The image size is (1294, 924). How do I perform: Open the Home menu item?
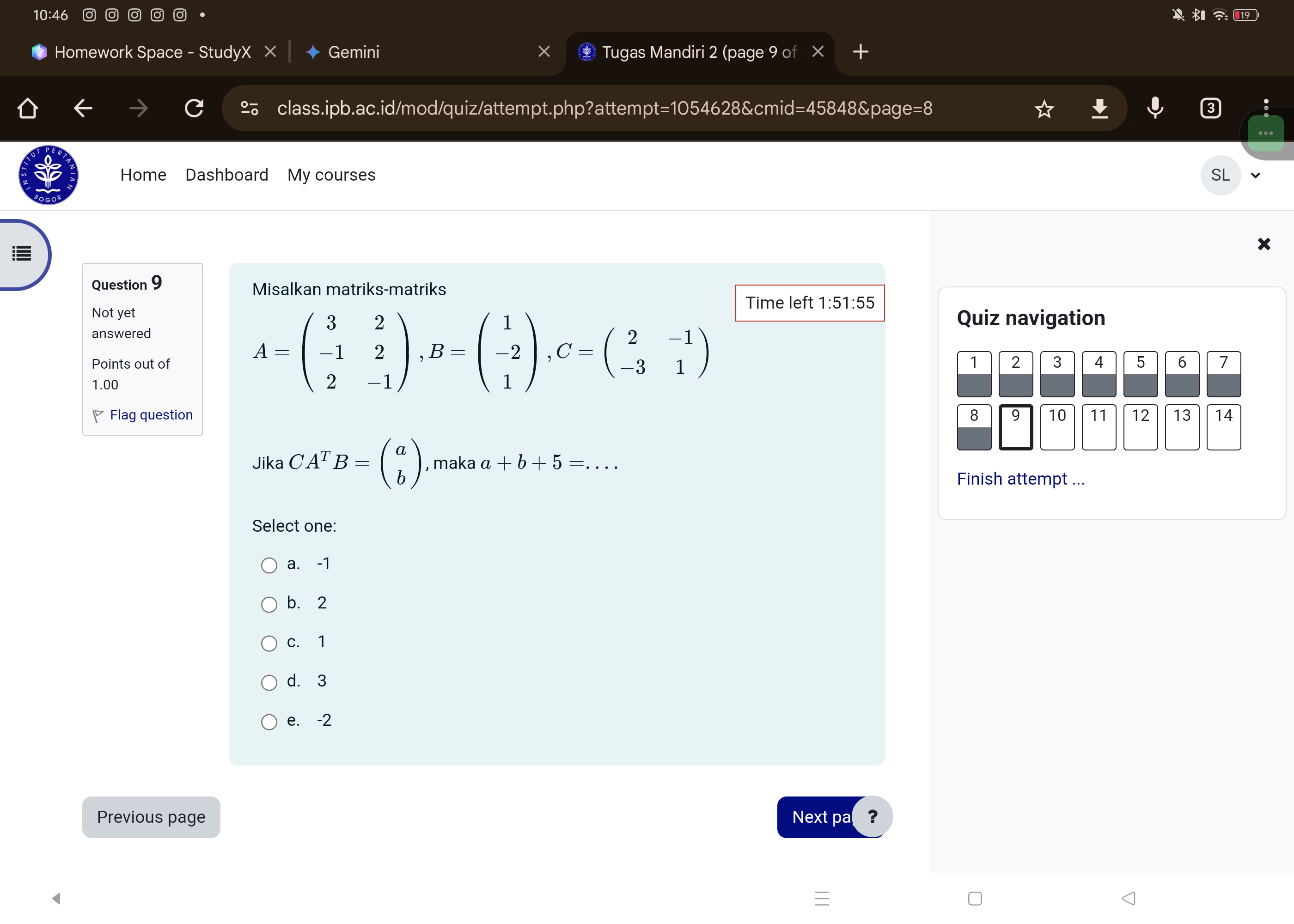pos(143,175)
